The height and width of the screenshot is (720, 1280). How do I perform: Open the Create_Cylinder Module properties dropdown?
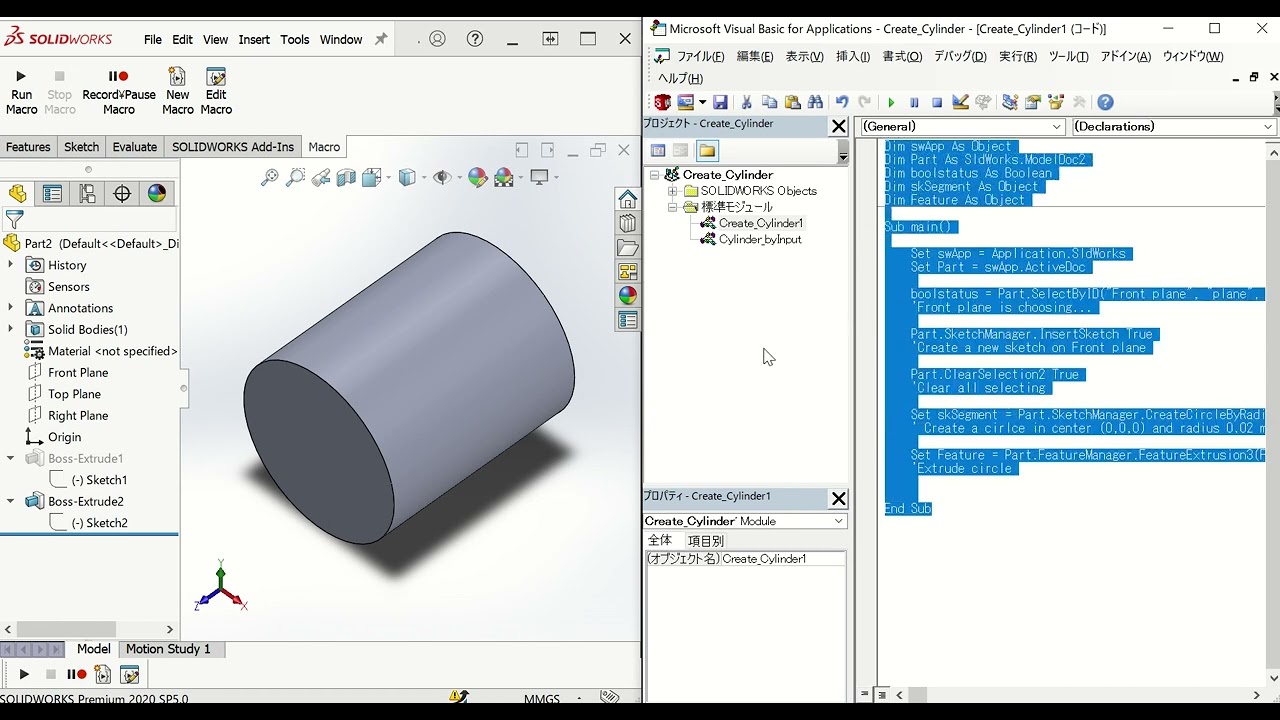(838, 521)
